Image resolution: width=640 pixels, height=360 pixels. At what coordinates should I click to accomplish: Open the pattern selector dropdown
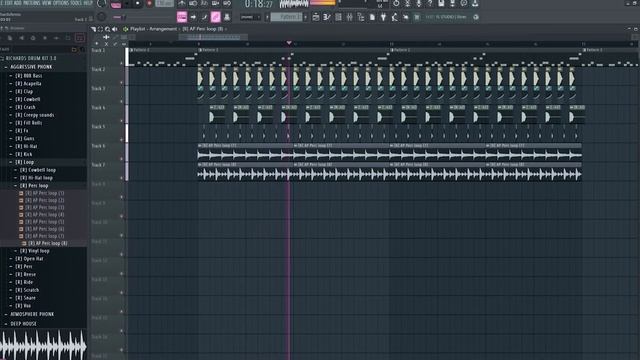coord(287,17)
